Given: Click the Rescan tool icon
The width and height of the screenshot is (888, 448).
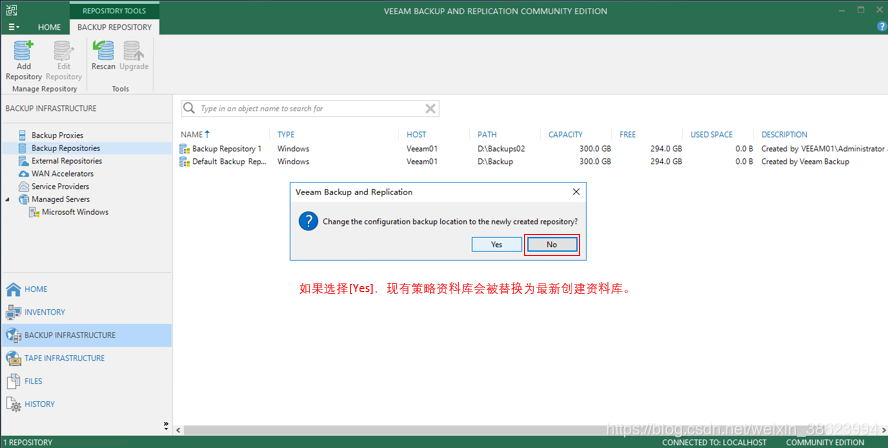Looking at the screenshot, I should (x=103, y=50).
